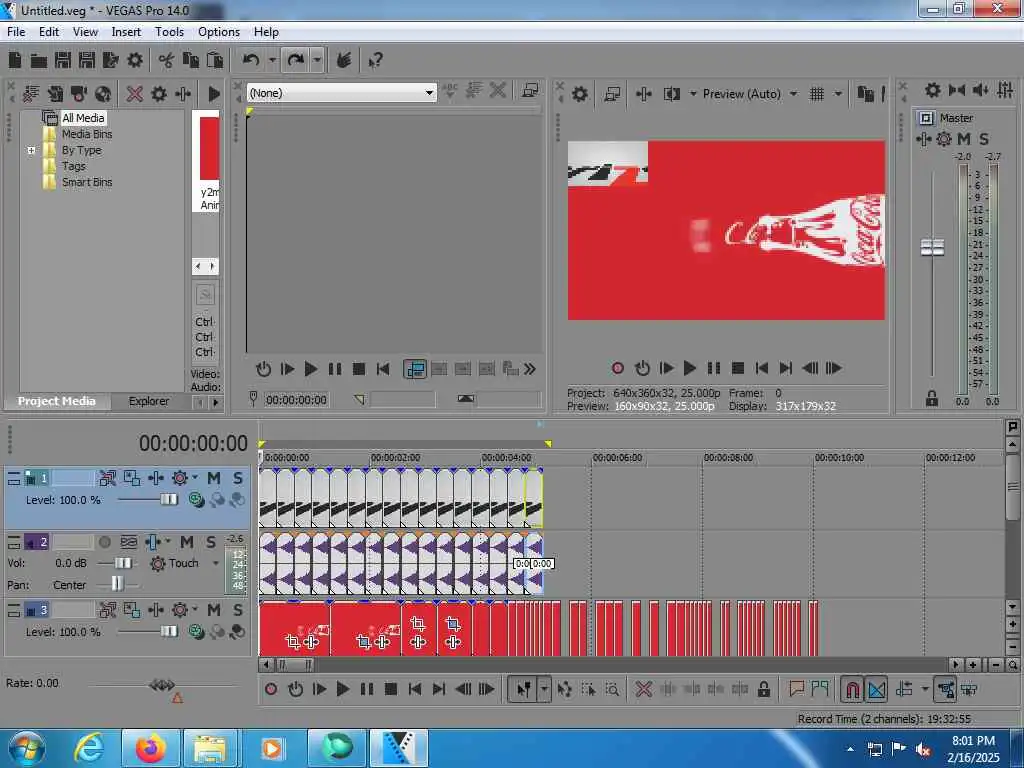
Task: Open the edit tool selector dropdown arrow
Action: (x=544, y=689)
